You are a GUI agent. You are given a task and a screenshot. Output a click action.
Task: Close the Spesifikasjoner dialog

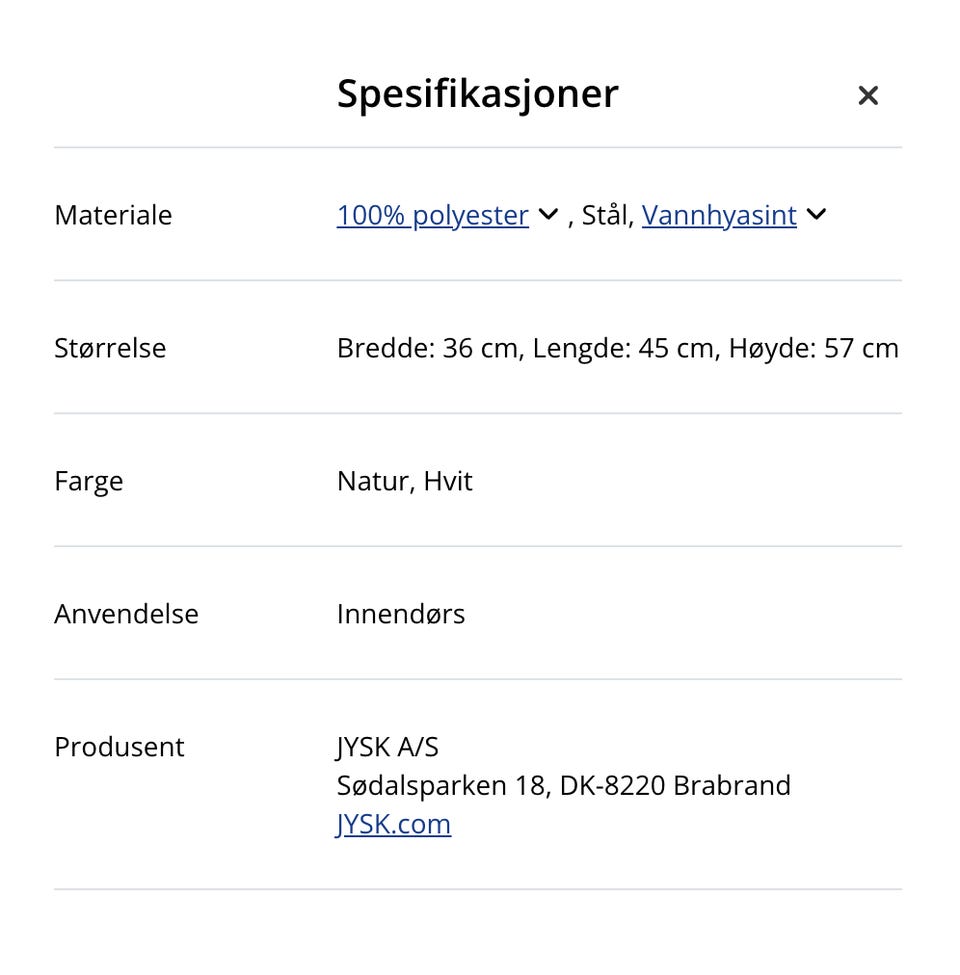pos(868,95)
